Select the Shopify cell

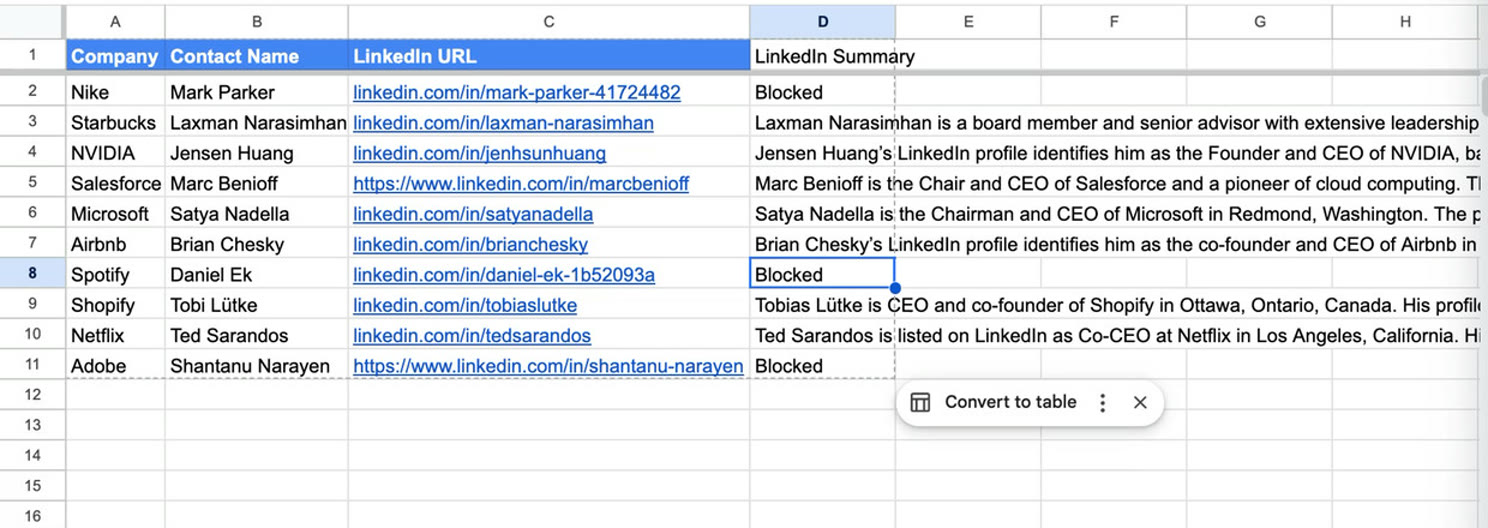pyautogui.click(x=116, y=305)
